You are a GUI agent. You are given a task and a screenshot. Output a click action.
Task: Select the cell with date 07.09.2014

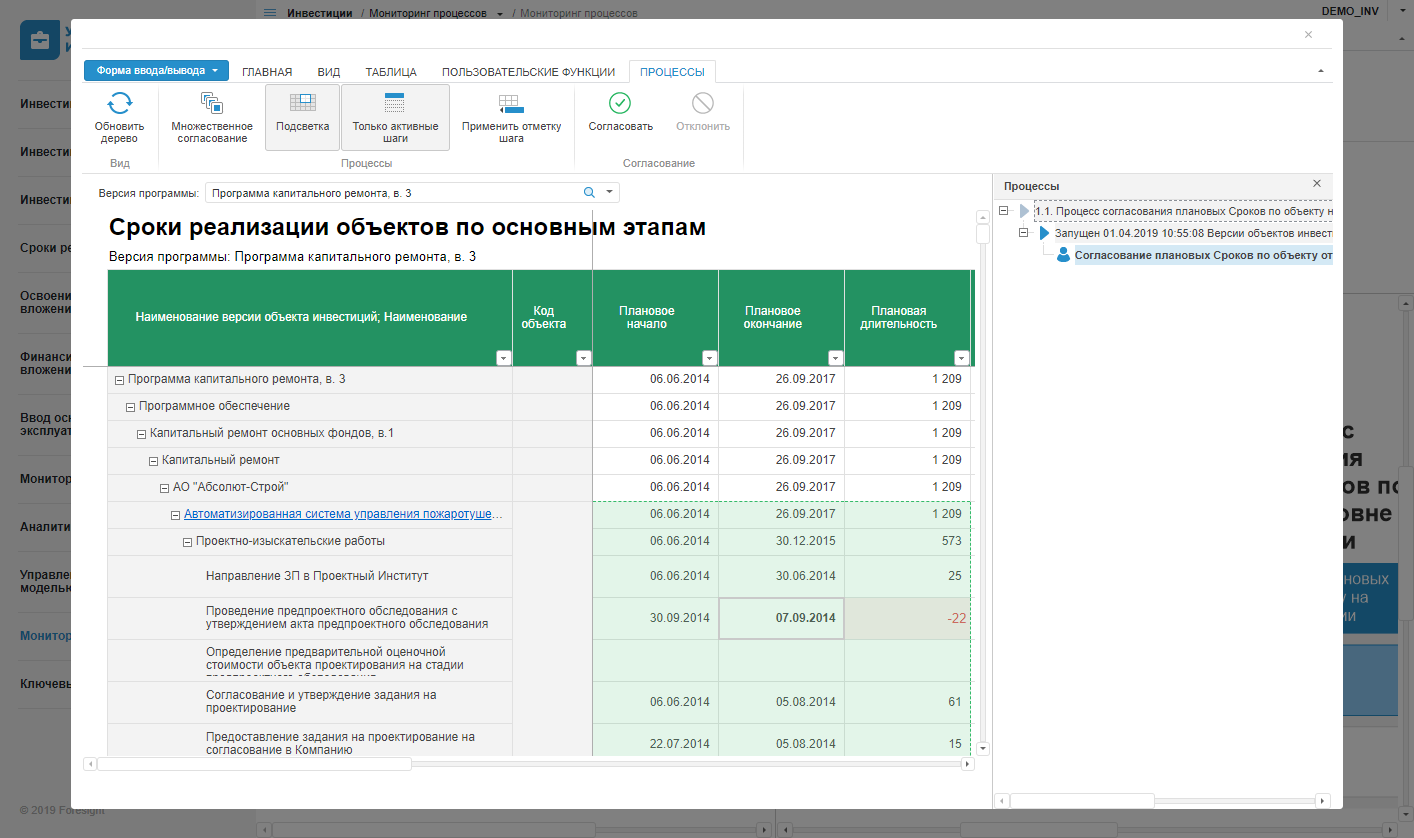click(781, 618)
